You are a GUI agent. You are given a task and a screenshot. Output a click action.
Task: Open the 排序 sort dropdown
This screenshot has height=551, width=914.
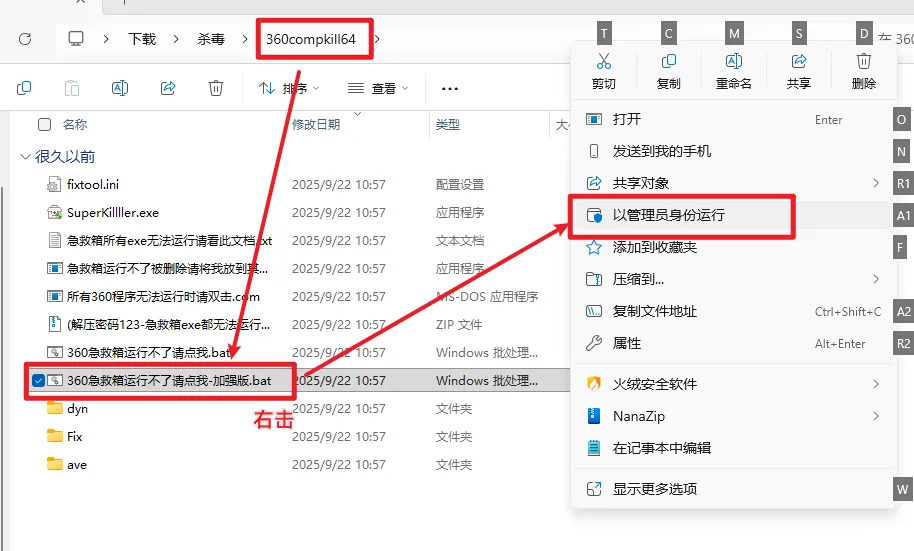[x=289, y=89]
